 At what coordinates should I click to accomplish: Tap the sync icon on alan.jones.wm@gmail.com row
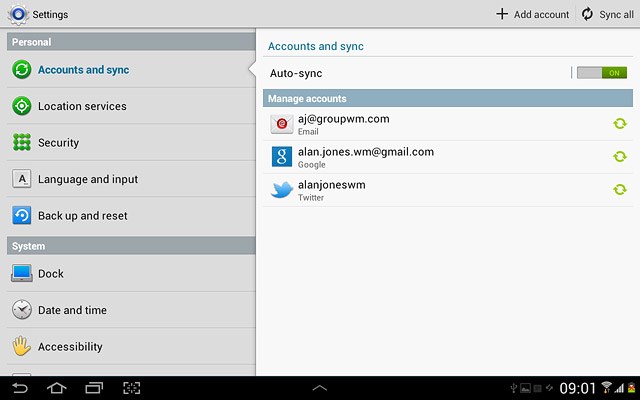tap(620, 156)
